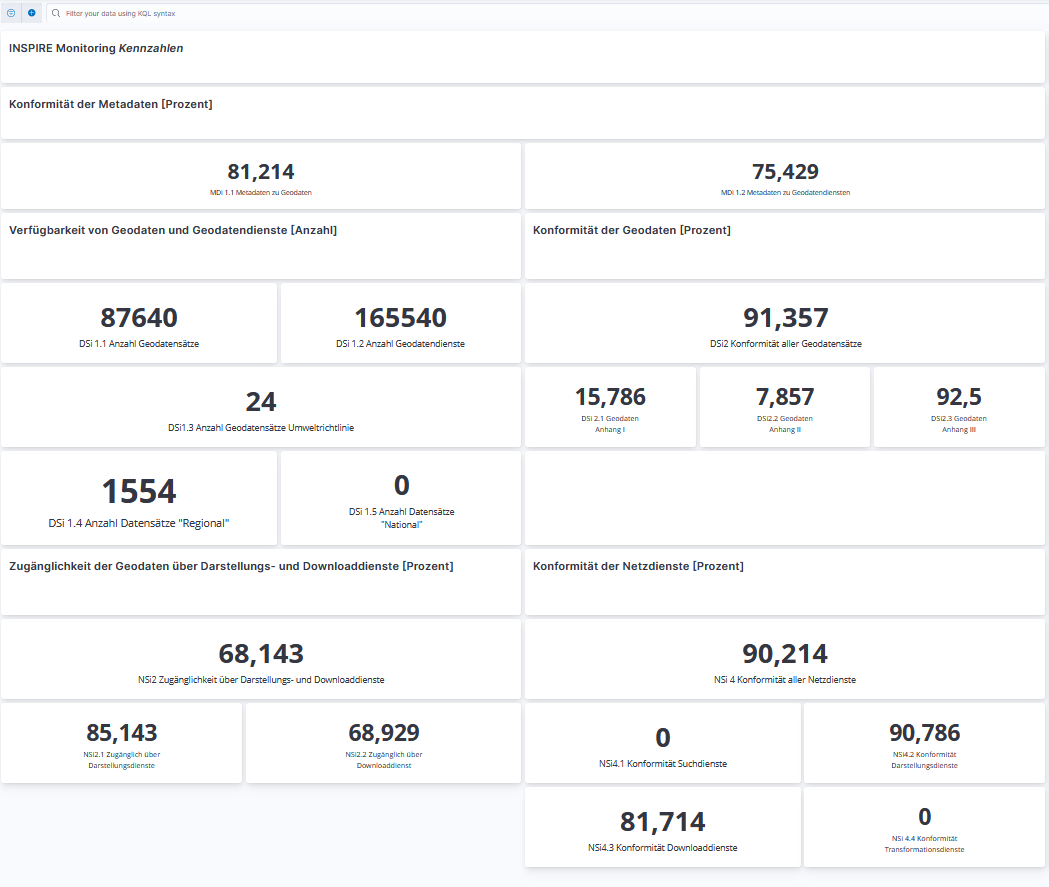Click MDi 1.2 Metadaten zu Geodatendiensten value
Viewport: 1049px width, 887px height.
tap(785, 172)
